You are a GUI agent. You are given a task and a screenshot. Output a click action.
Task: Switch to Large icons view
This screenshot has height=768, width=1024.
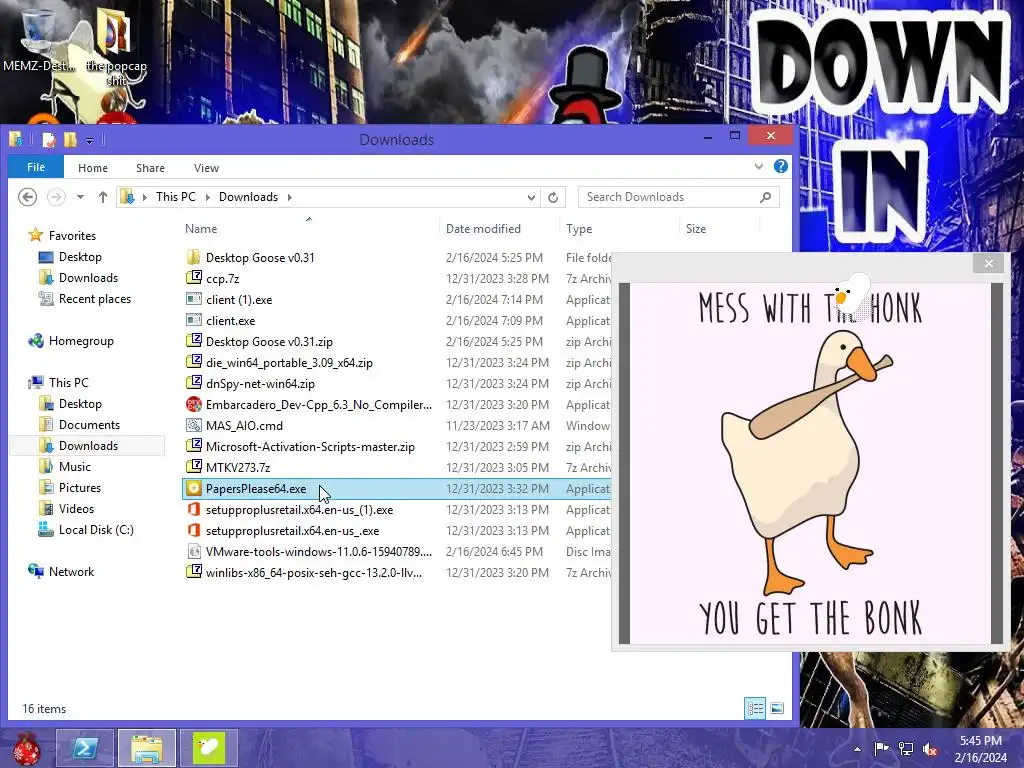(777, 709)
